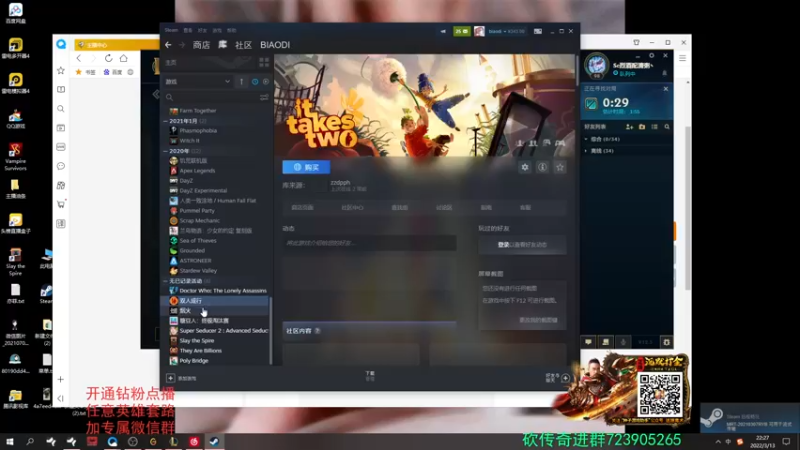Add game to favorites star icon
This screenshot has height=450, width=800.
560,167
